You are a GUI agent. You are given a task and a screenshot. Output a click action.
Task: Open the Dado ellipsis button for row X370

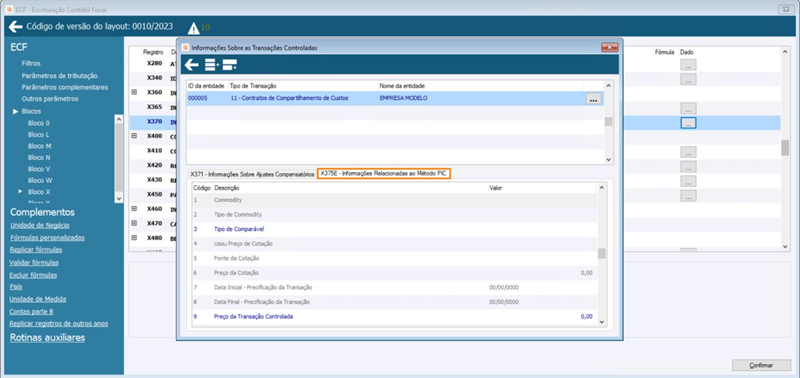(x=688, y=123)
